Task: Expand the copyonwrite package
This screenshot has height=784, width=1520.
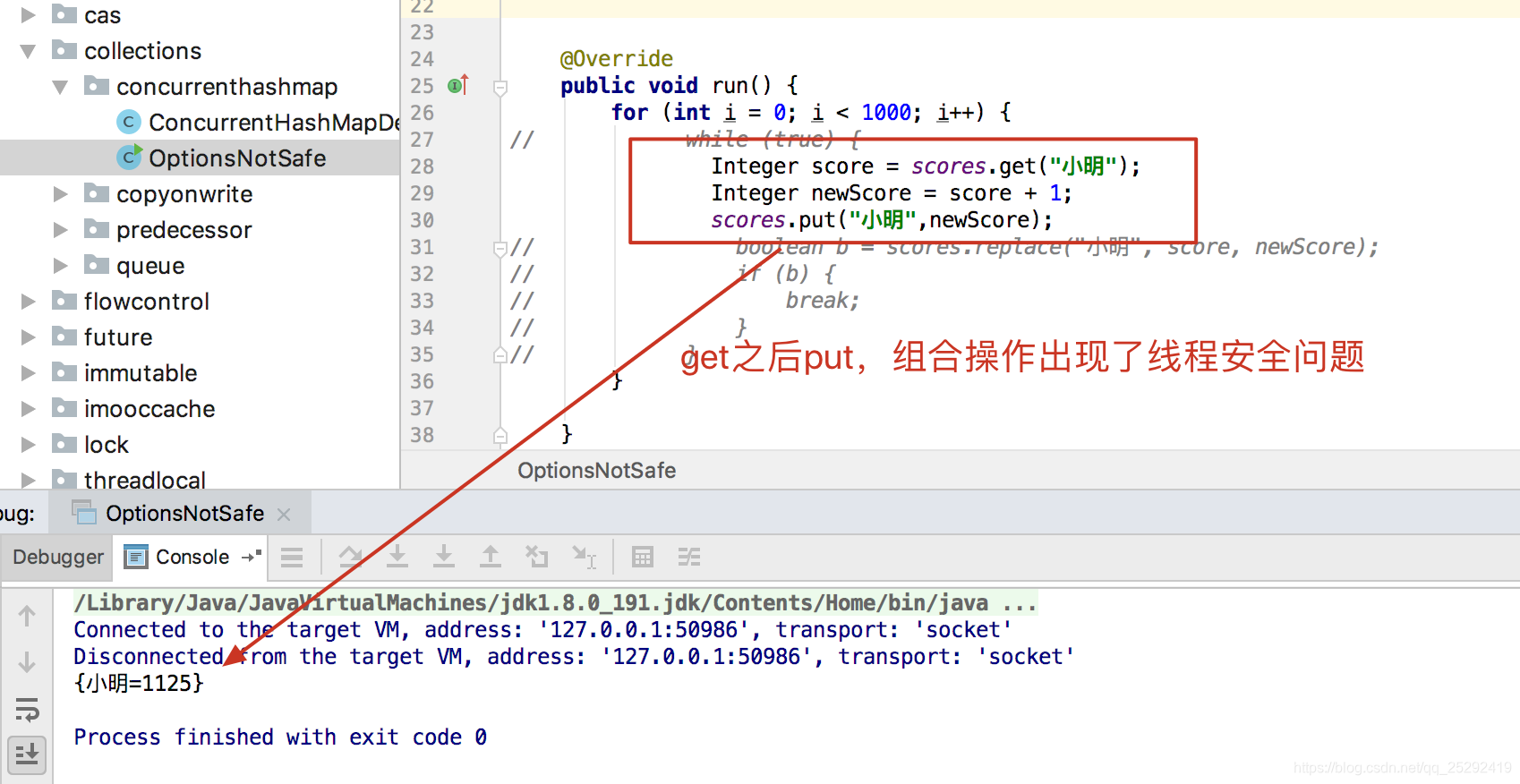Action: (60, 194)
